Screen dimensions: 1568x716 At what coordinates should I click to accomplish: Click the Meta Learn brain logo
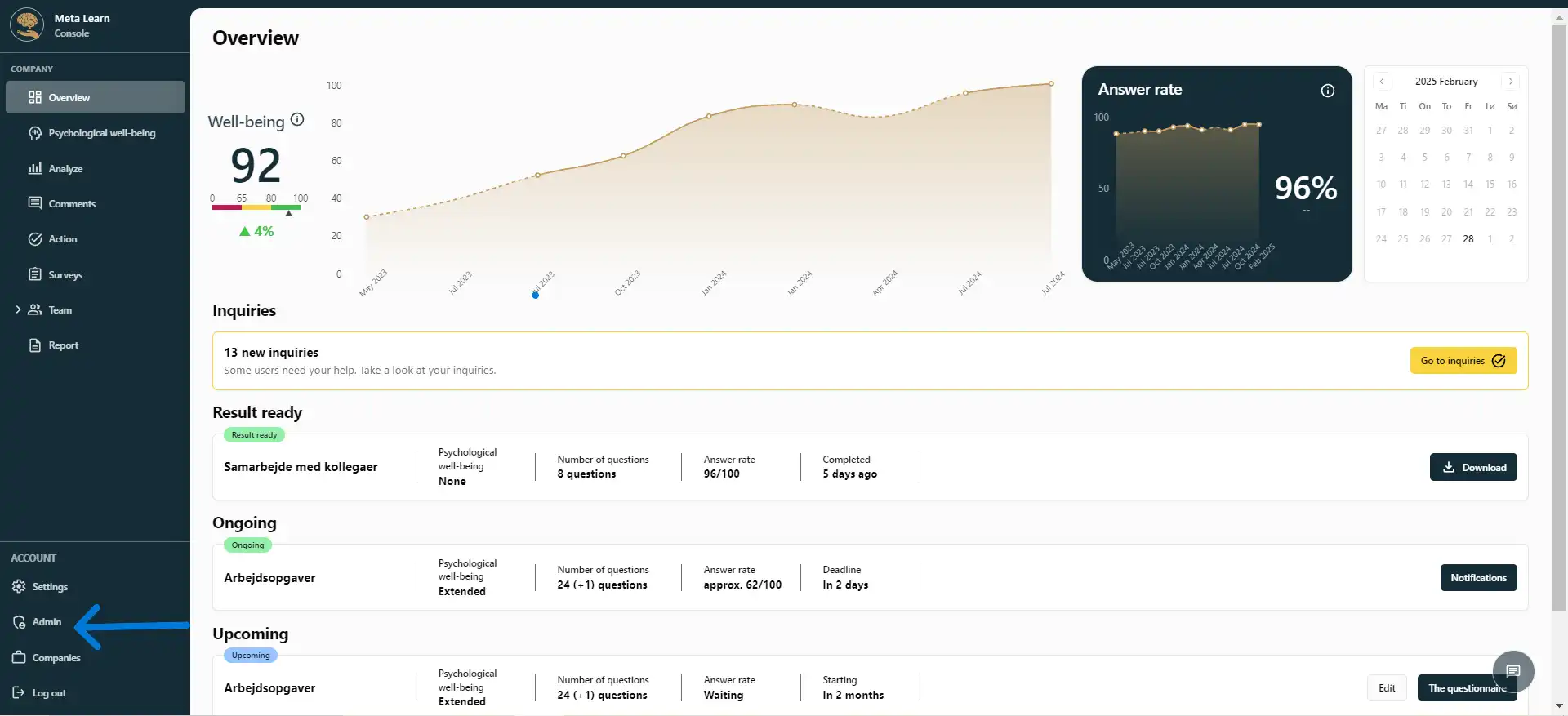click(28, 25)
